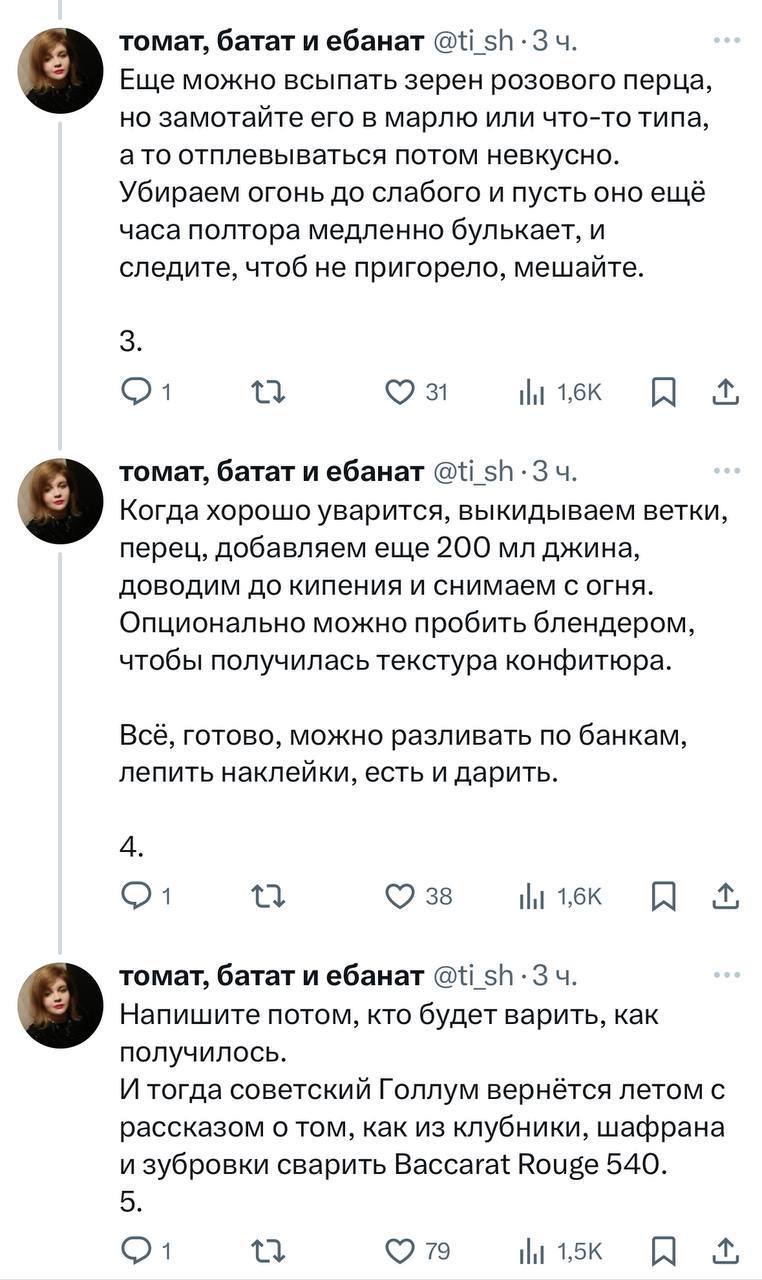Viewport: 762px width, 1280px height.
Task: Share the tweet numbered 4
Action: pyautogui.click(x=728, y=897)
